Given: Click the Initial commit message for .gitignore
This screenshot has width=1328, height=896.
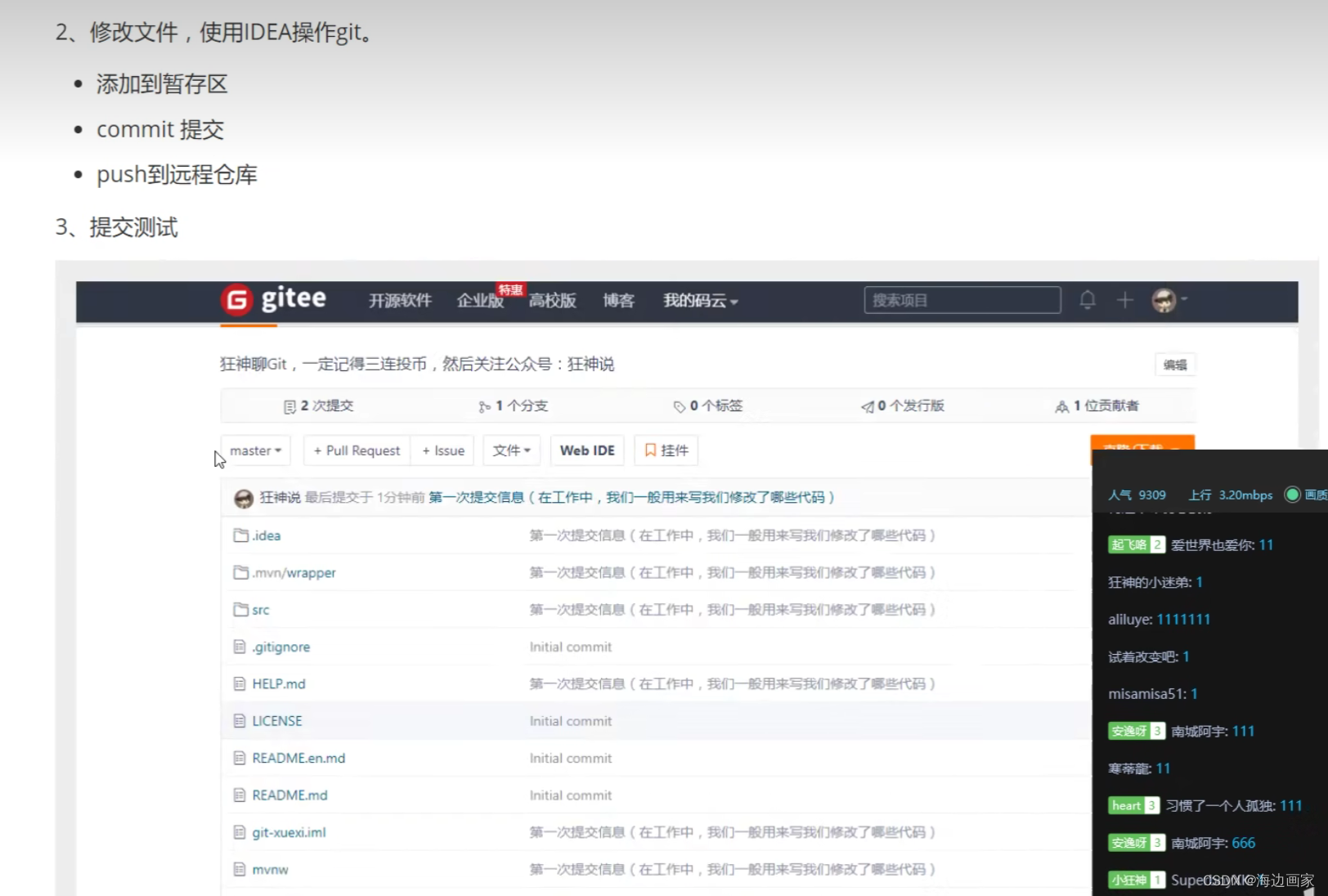Looking at the screenshot, I should (571, 647).
